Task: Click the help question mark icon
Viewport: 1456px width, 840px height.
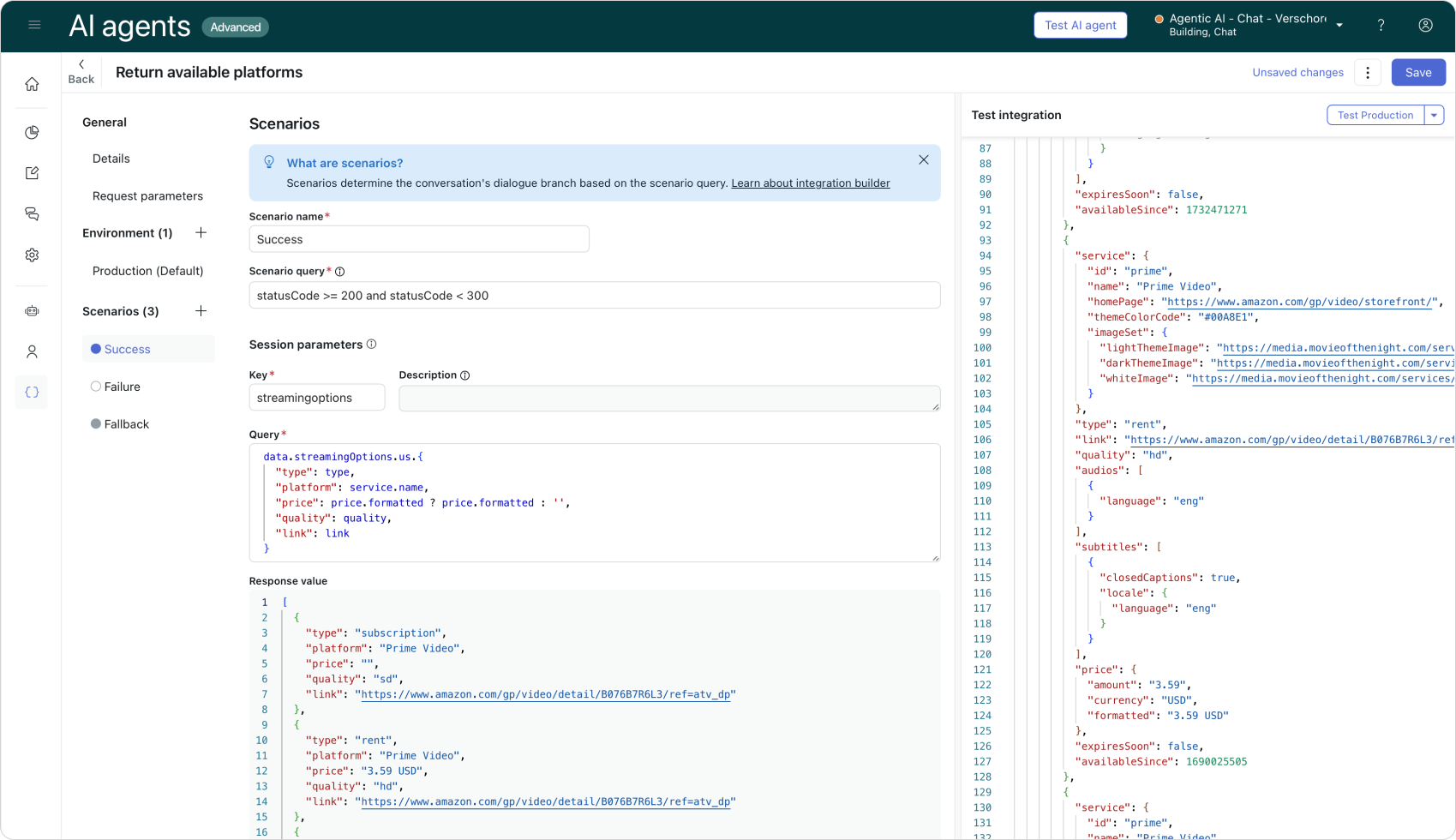Action: 1381,26
